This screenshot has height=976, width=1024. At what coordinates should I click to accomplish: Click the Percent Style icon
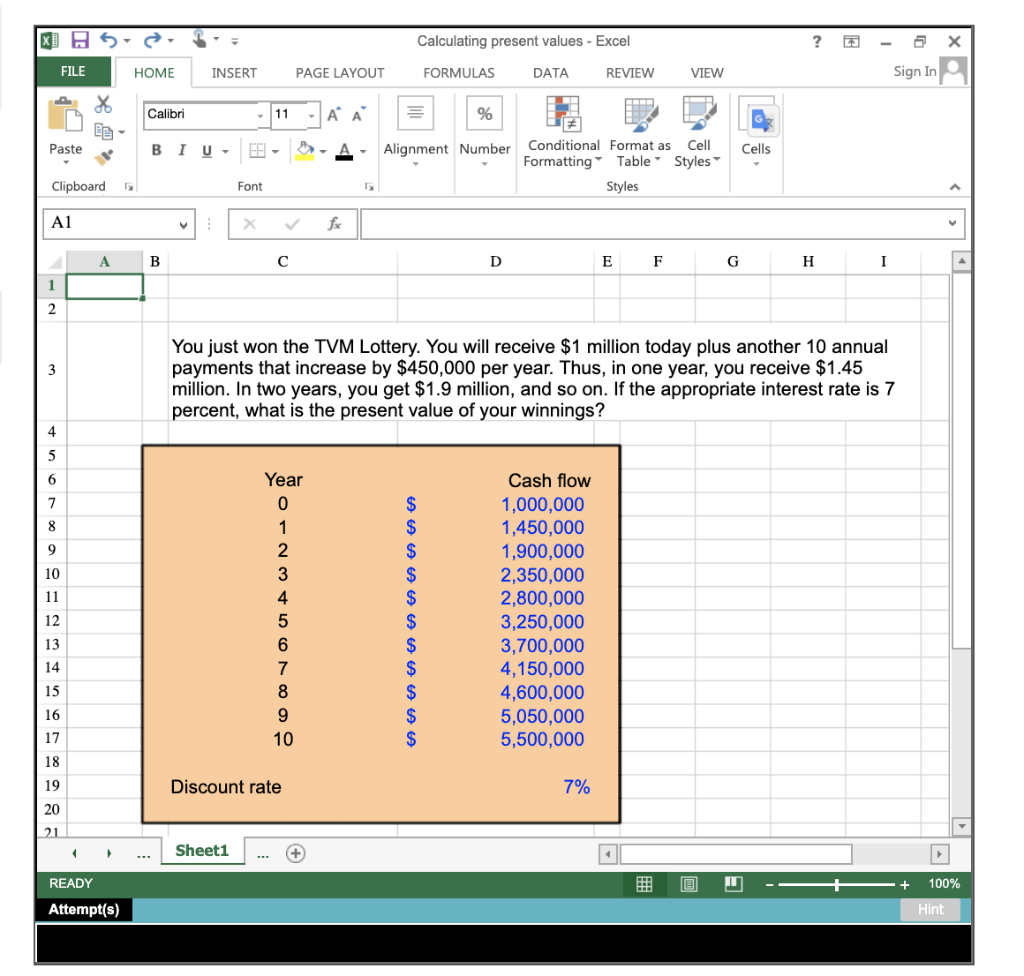click(x=484, y=113)
